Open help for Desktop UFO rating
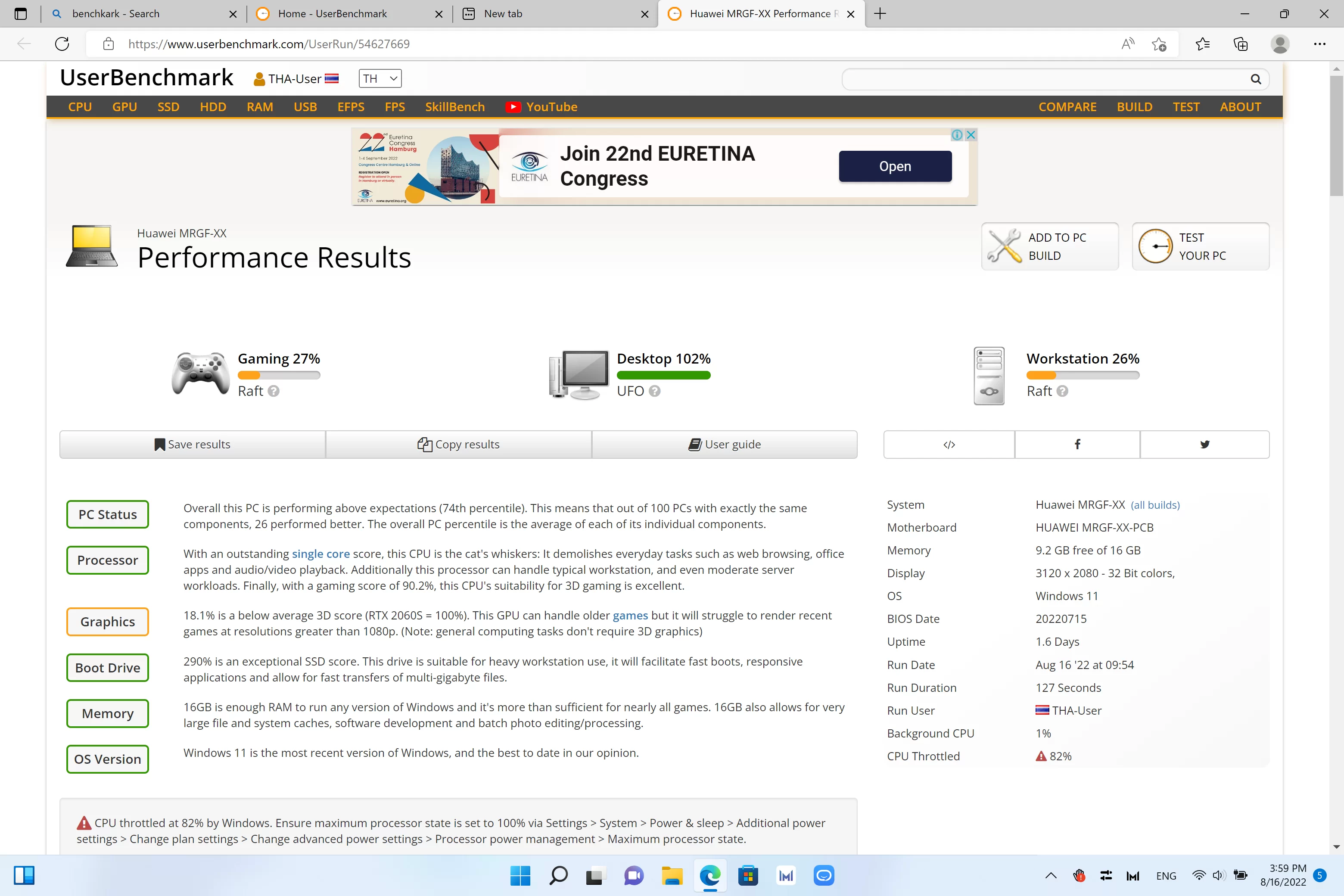 (x=655, y=392)
